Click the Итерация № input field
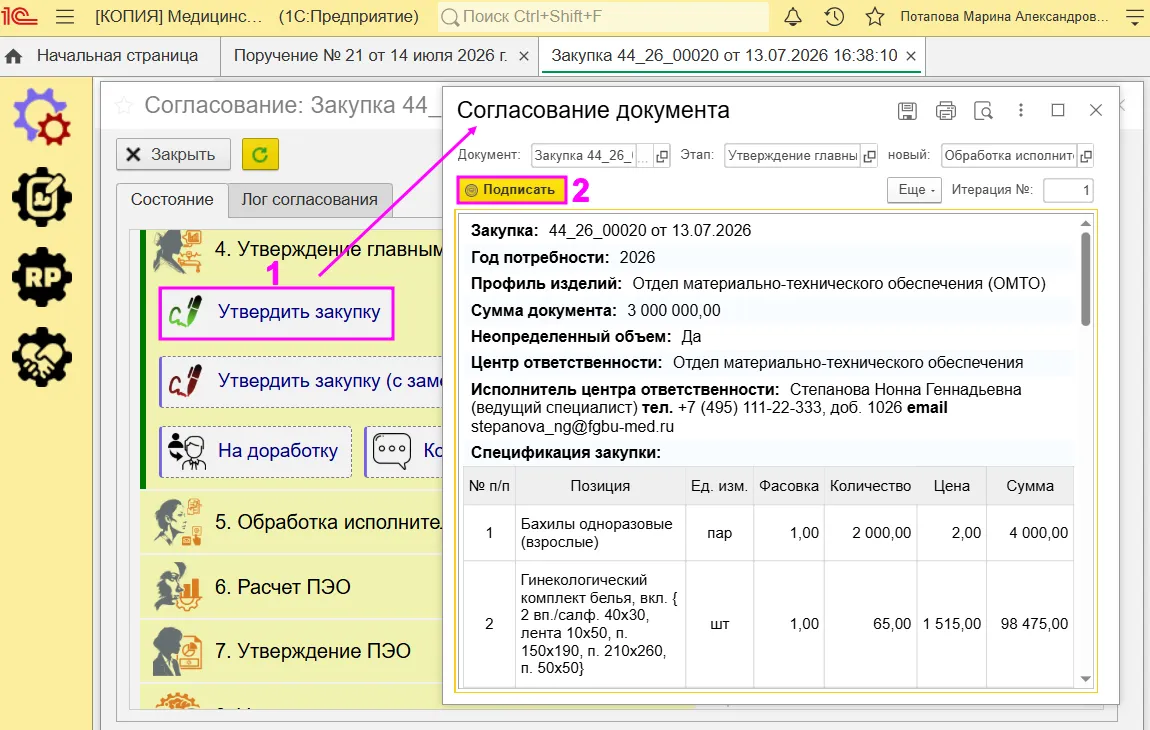Image resolution: width=1150 pixels, height=730 pixels. [1068, 190]
